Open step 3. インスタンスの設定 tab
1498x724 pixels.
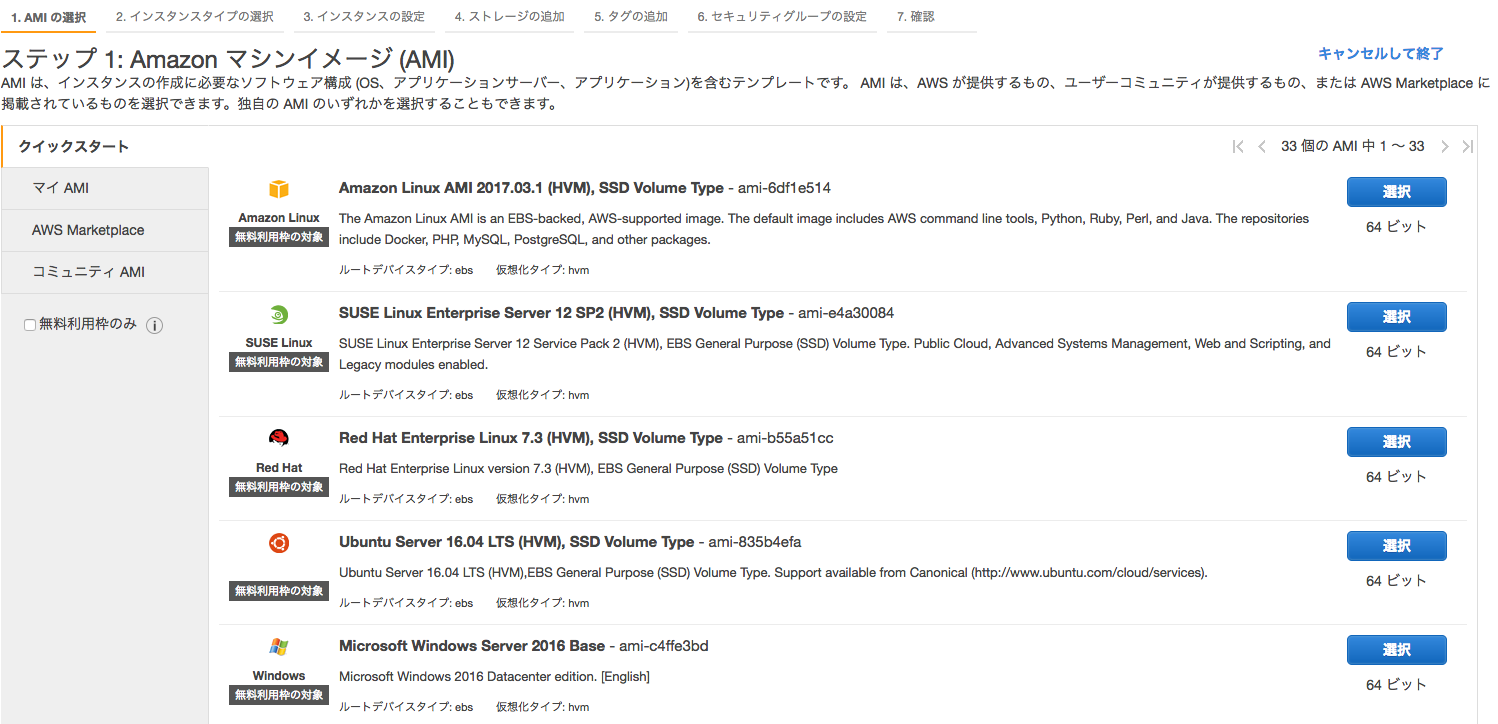tap(364, 17)
